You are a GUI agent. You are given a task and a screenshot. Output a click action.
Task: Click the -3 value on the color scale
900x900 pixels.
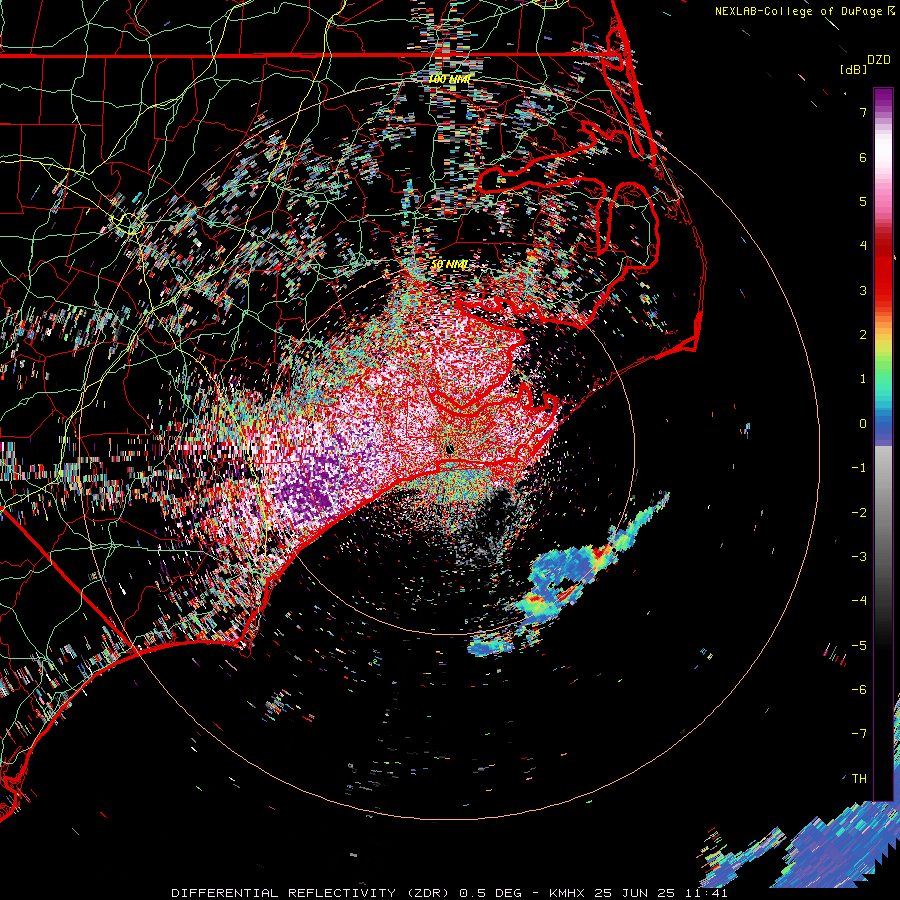point(859,556)
